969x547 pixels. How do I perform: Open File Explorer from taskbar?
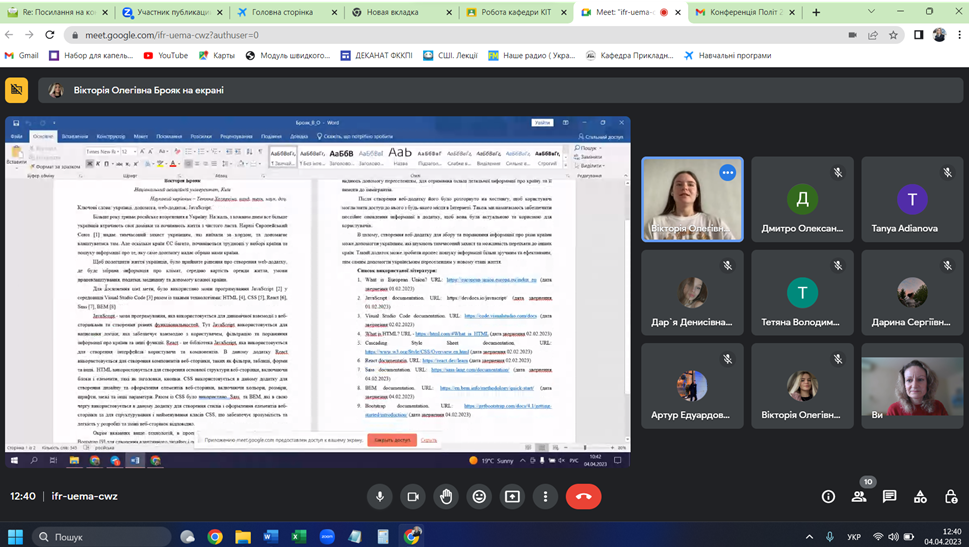tap(243, 536)
